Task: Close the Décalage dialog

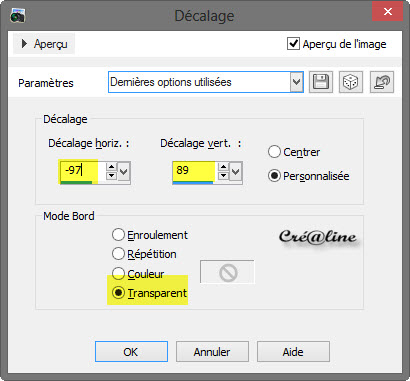Action: pos(388,12)
